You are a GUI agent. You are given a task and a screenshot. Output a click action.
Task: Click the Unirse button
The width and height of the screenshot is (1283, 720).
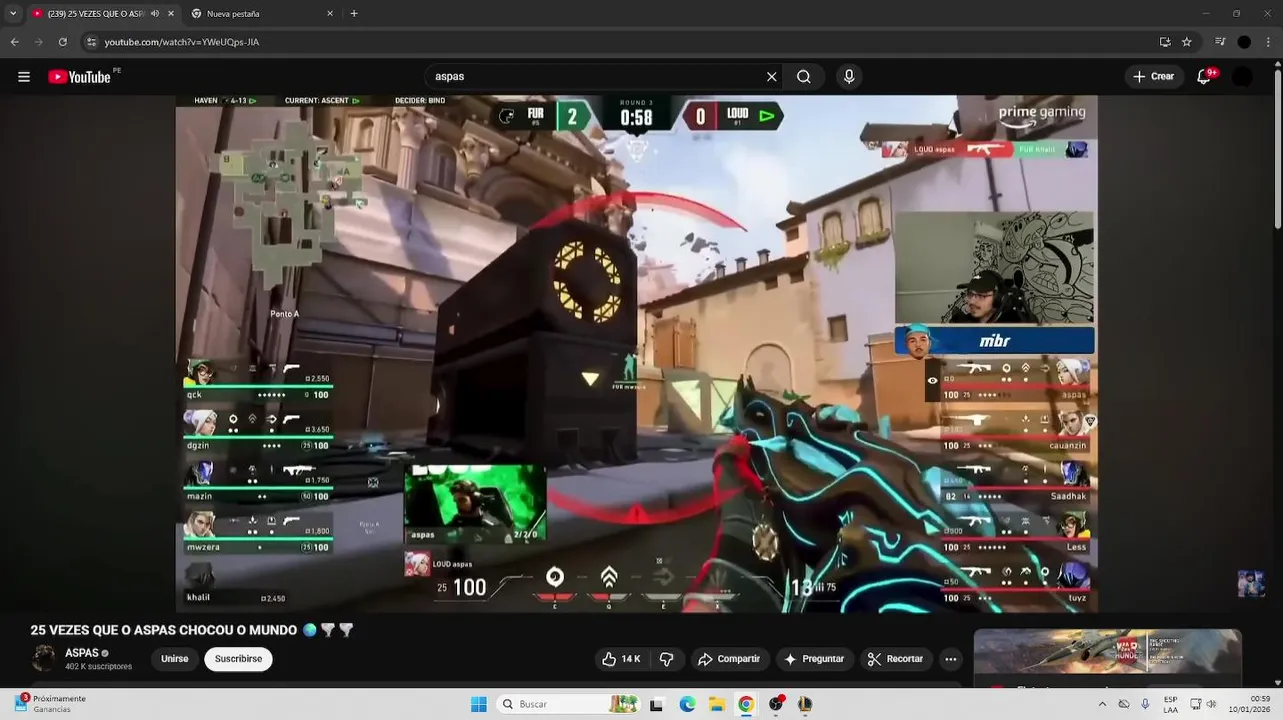point(175,659)
